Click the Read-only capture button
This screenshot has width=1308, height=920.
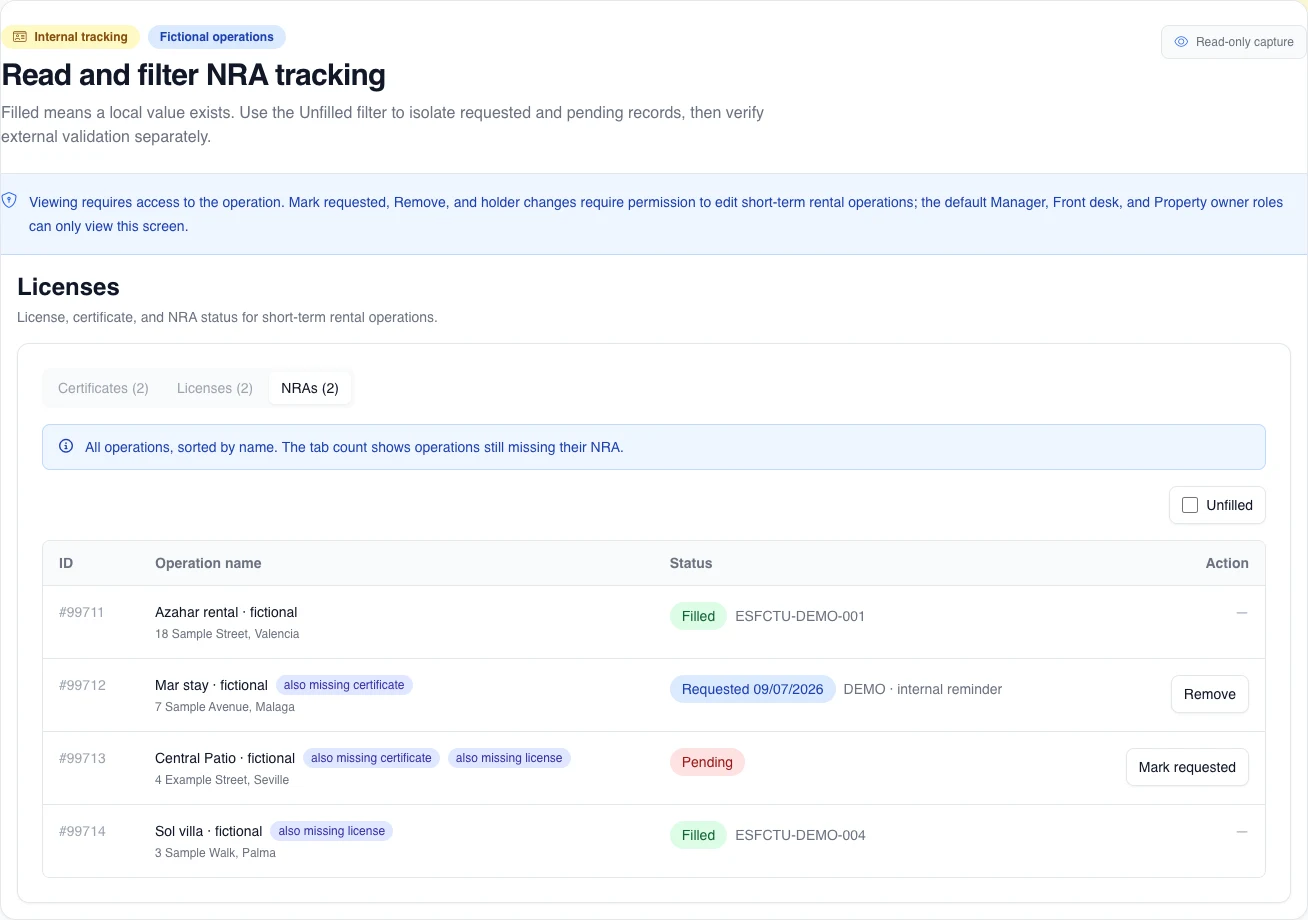1233,42
